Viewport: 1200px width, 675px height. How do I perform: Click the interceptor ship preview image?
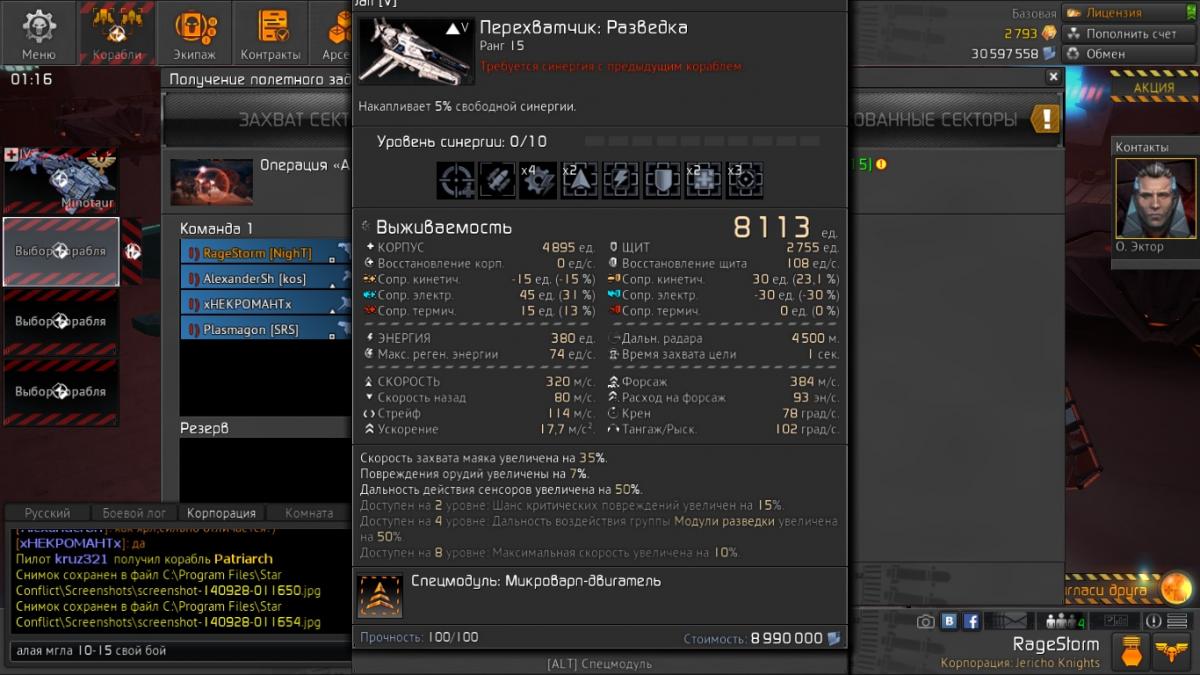tap(415, 51)
